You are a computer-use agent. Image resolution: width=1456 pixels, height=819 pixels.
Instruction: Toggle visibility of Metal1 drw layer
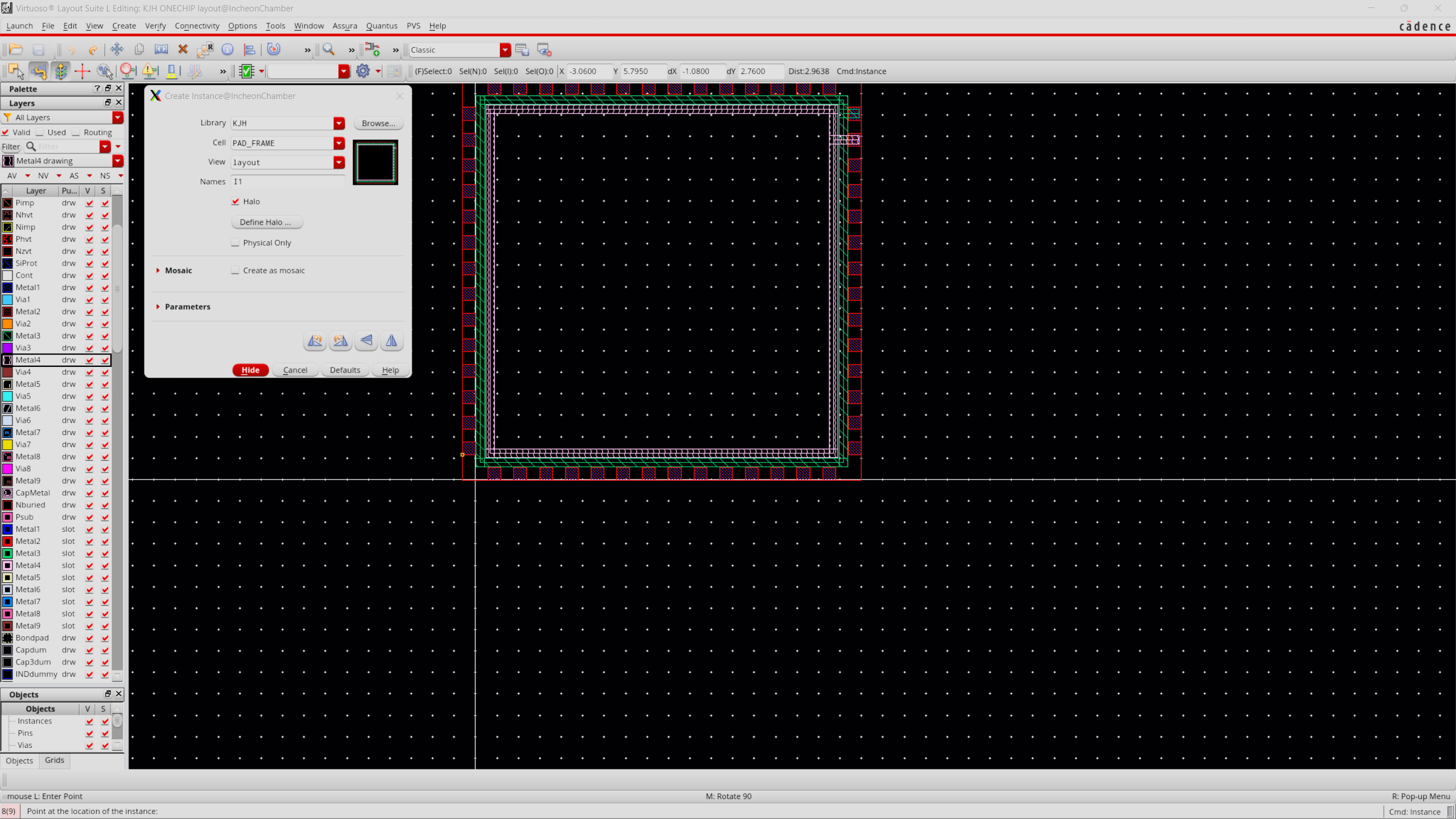(x=89, y=288)
